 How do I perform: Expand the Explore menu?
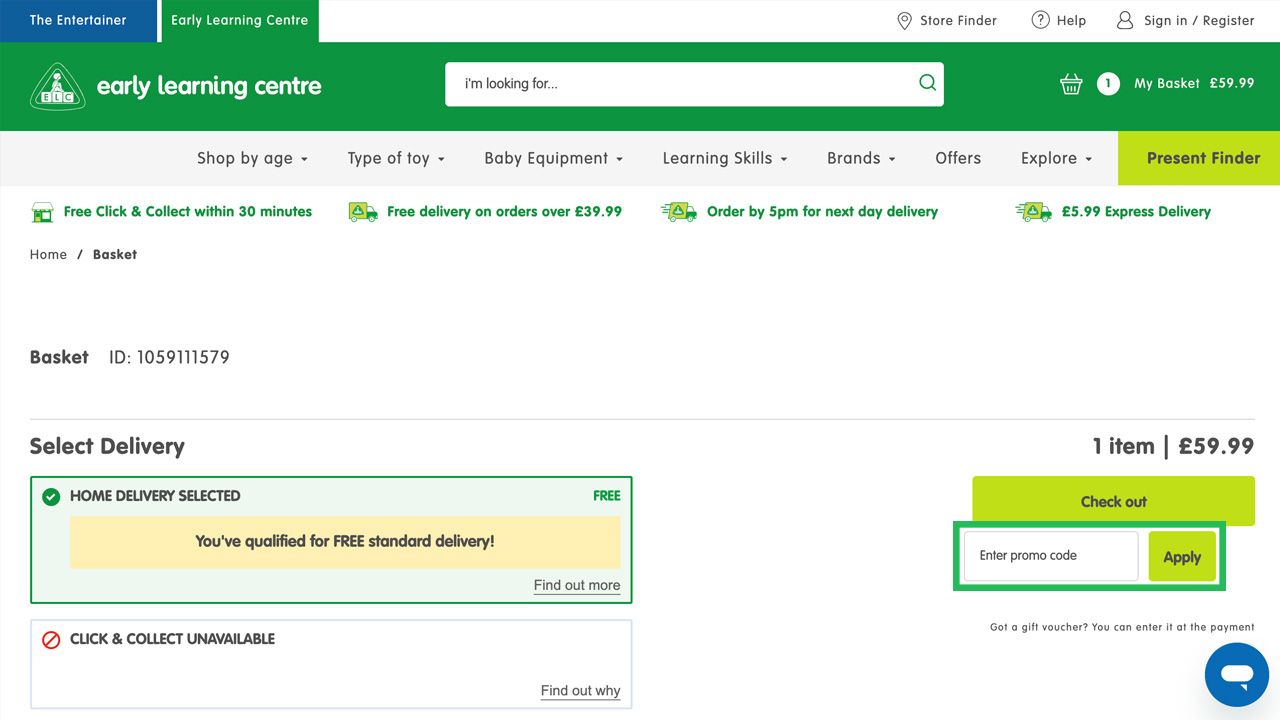1056,158
